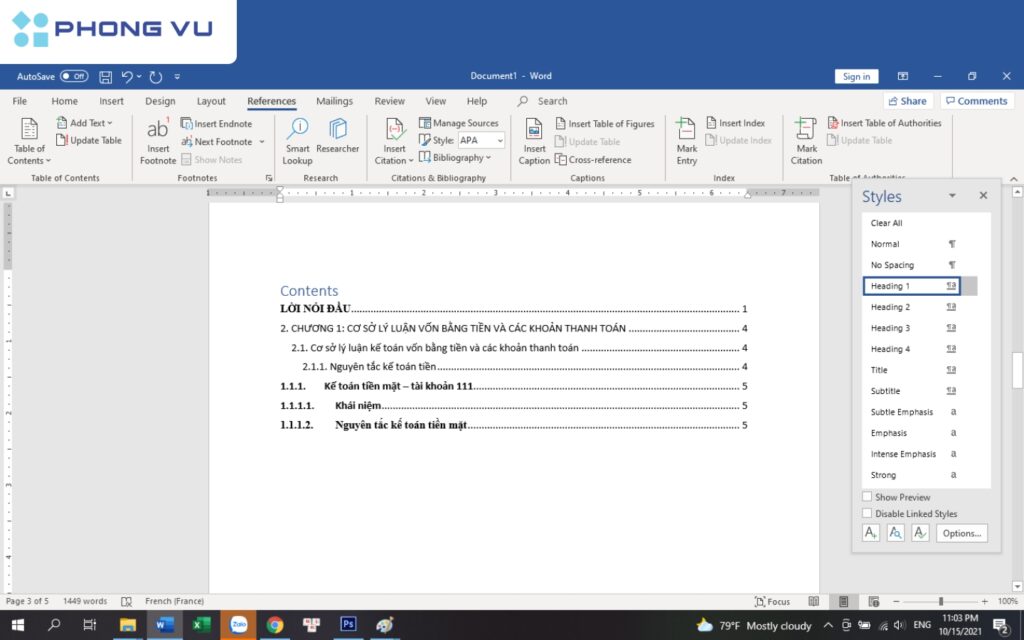Select Mark Citation
The height and width of the screenshot is (640, 1024).
tap(805, 140)
